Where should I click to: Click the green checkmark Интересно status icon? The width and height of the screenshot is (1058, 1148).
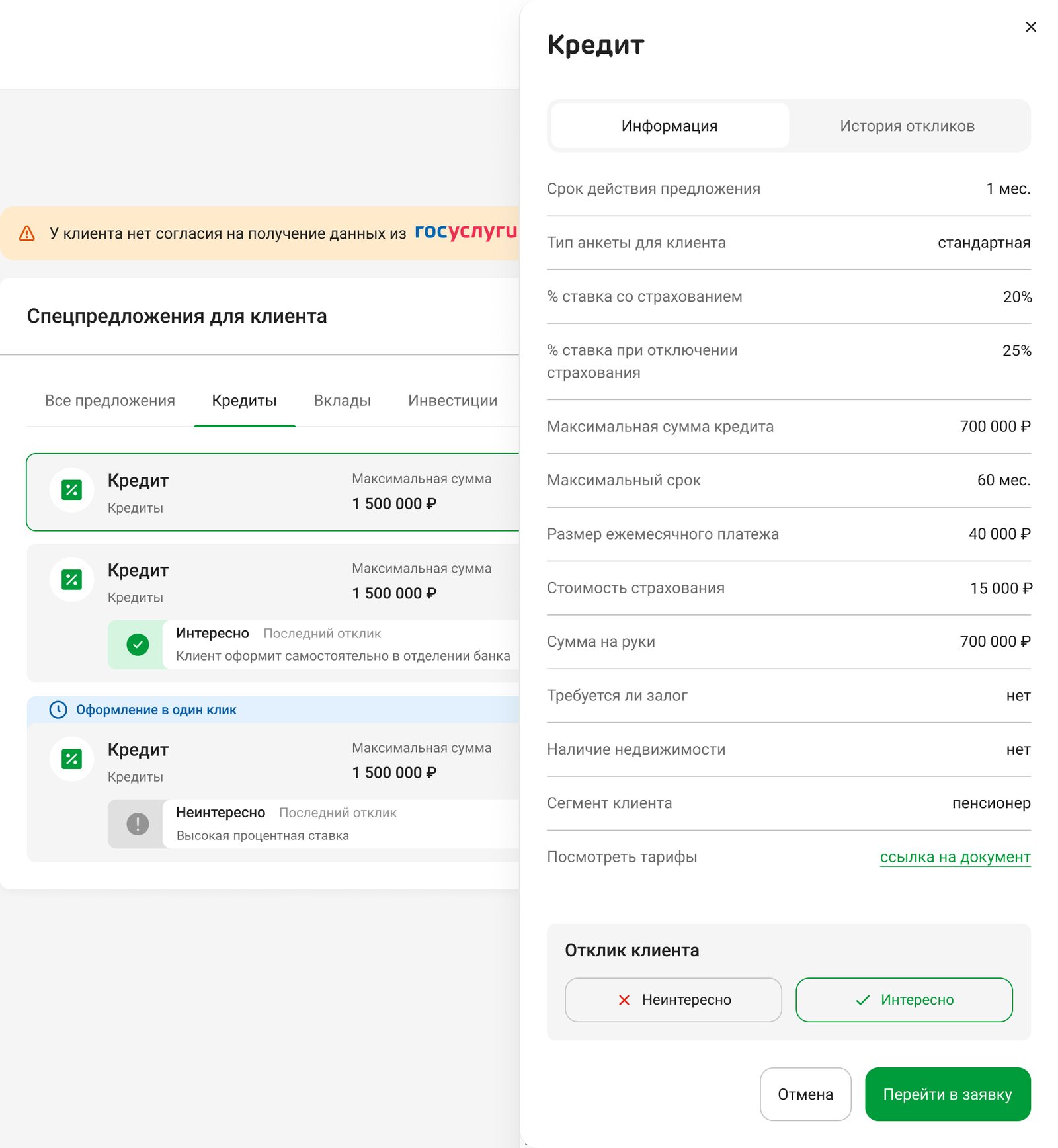click(138, 645)
